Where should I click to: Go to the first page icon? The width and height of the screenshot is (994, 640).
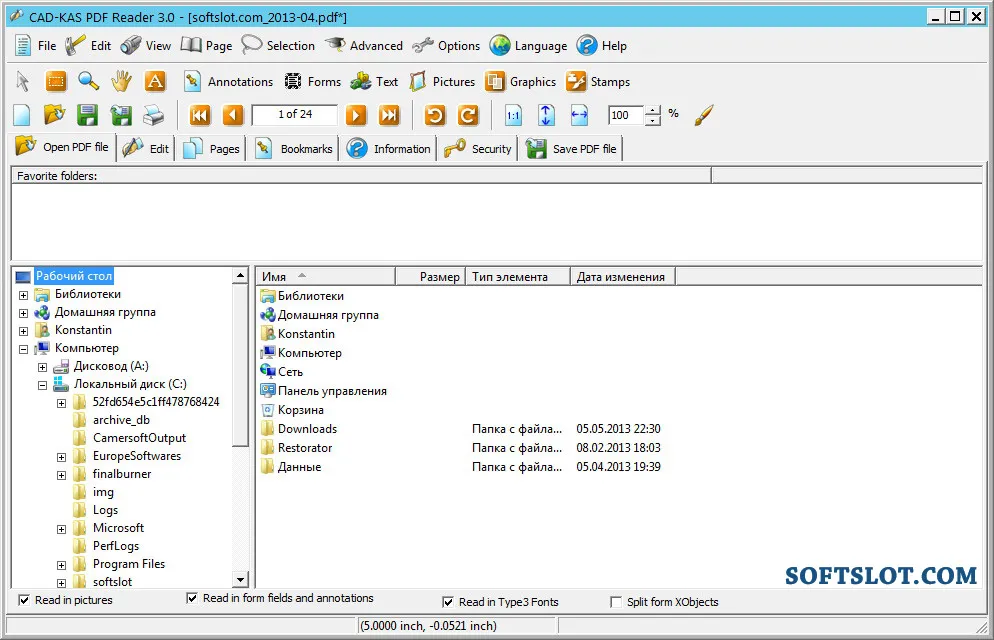coord(200,115)
